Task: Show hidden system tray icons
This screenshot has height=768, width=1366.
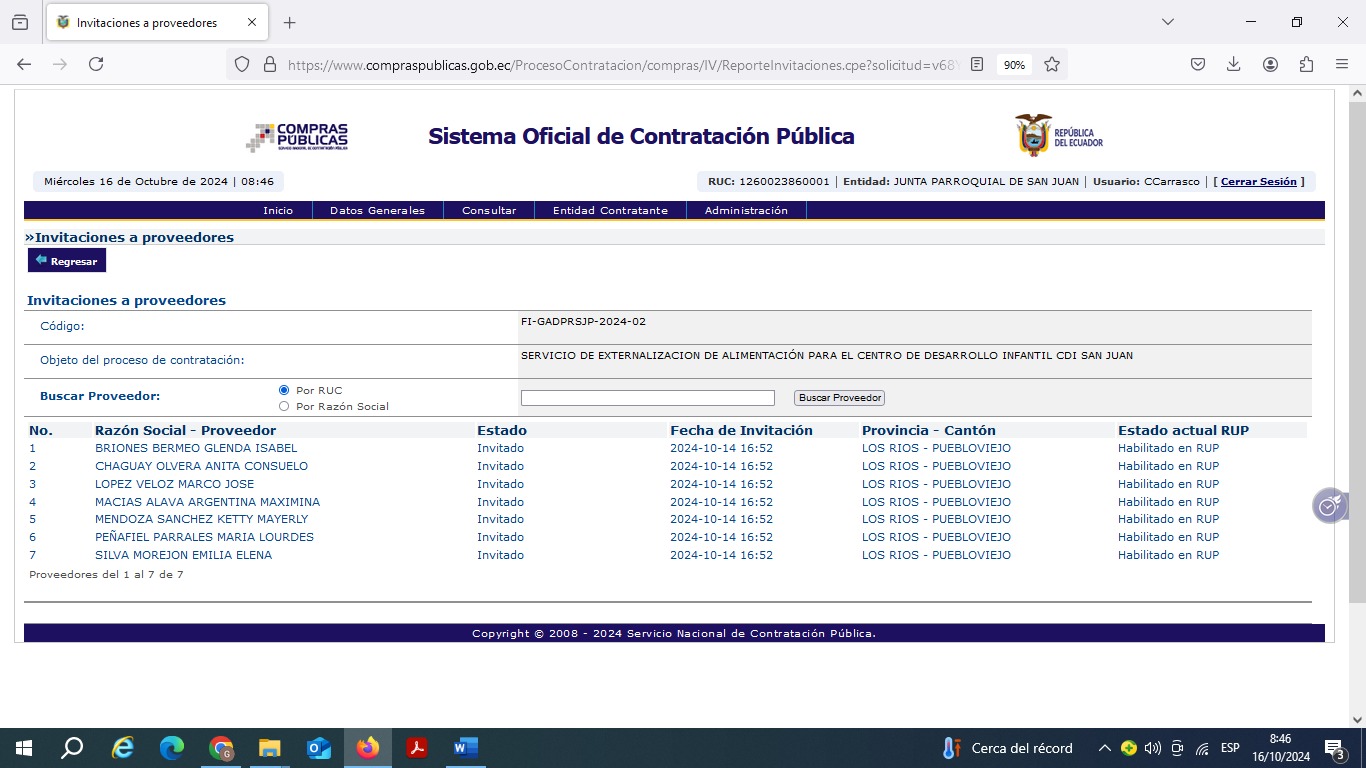Action: (x=1104, y=748)
